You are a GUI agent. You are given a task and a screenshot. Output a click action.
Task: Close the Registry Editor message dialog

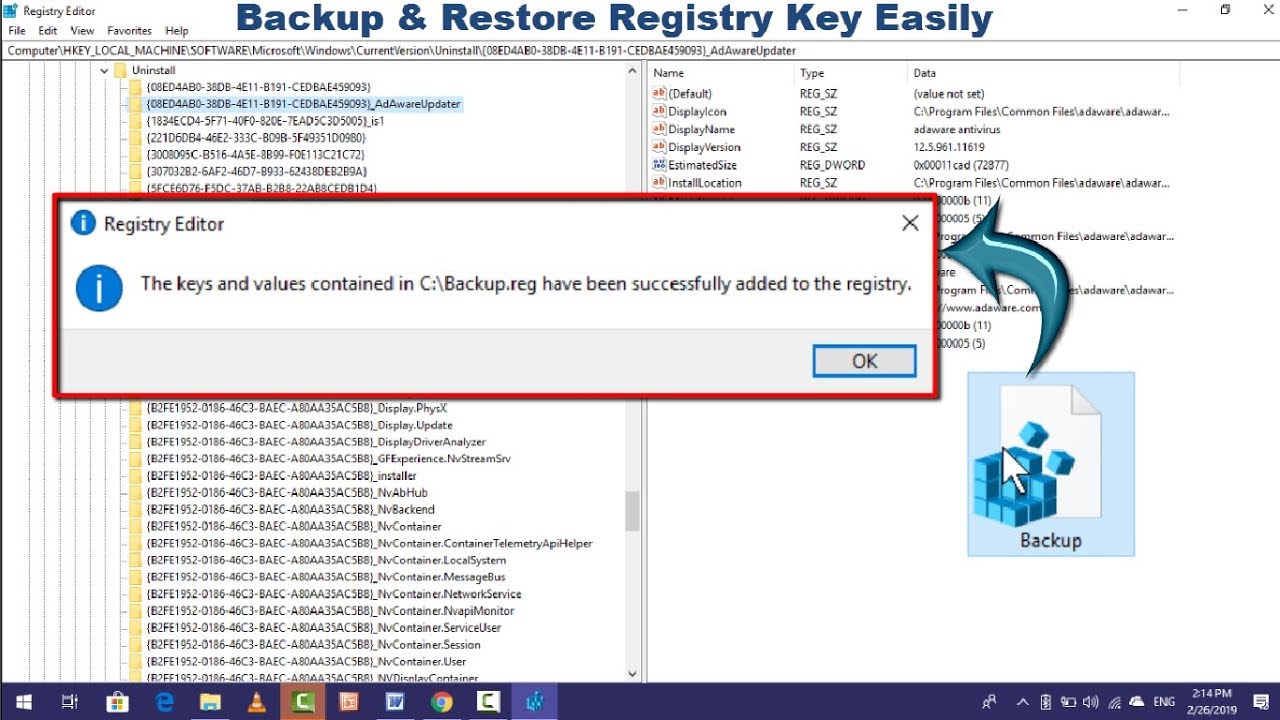(x=910, y=223)
